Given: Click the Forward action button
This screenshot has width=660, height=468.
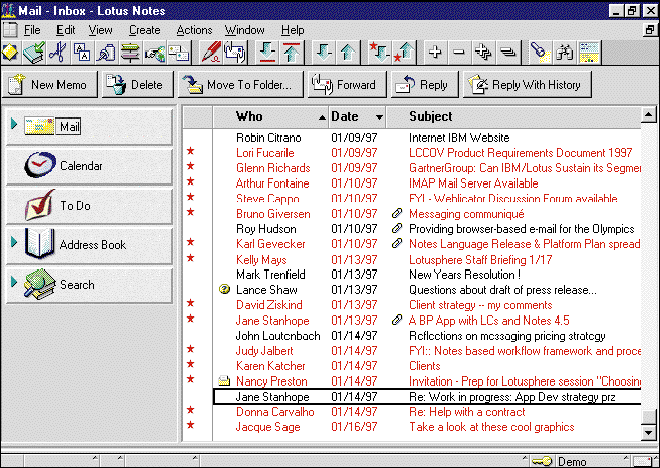Looking at the screenshot, I should 347,85.
